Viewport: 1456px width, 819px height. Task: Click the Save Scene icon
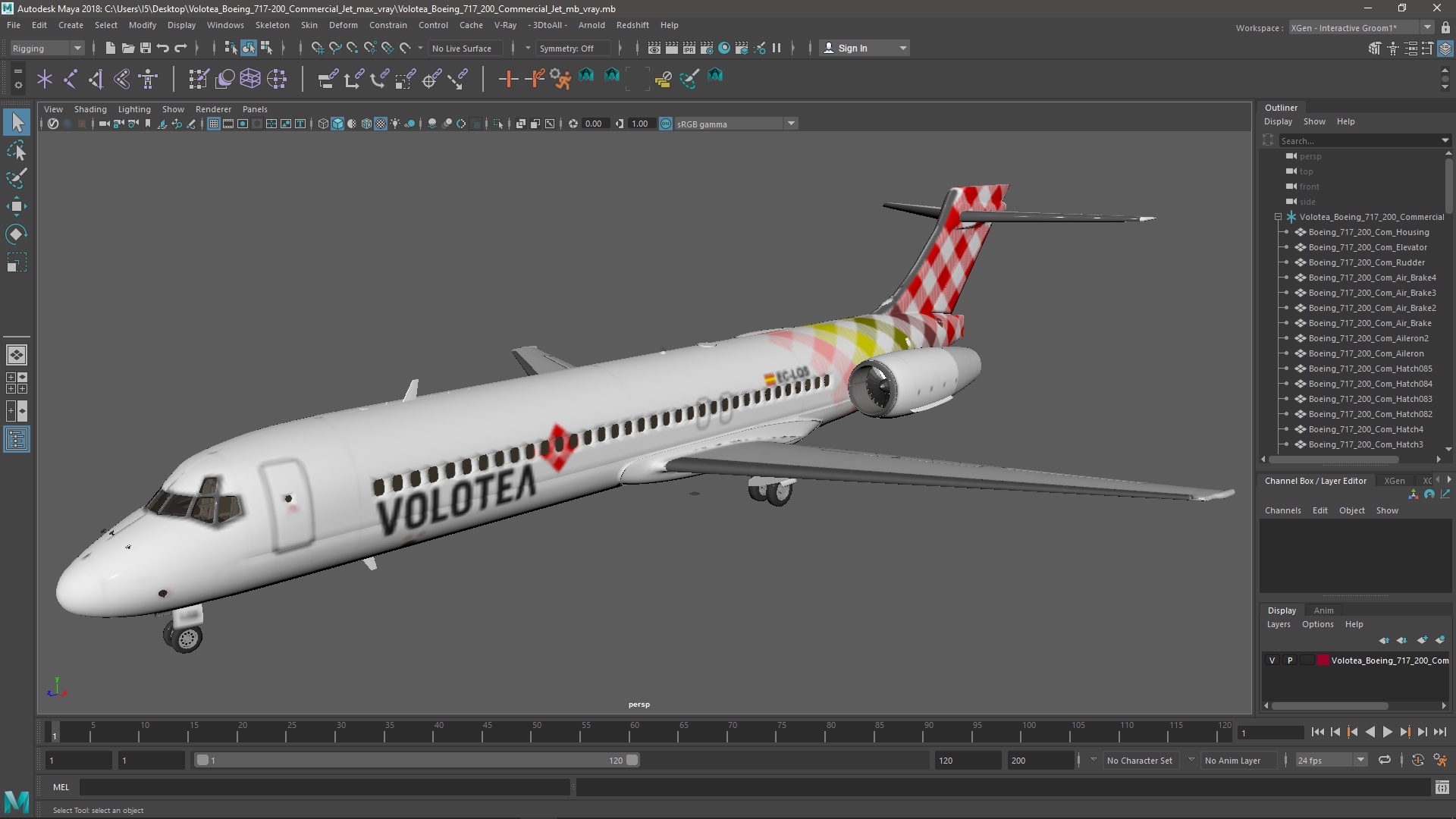[x=146, y=48]
